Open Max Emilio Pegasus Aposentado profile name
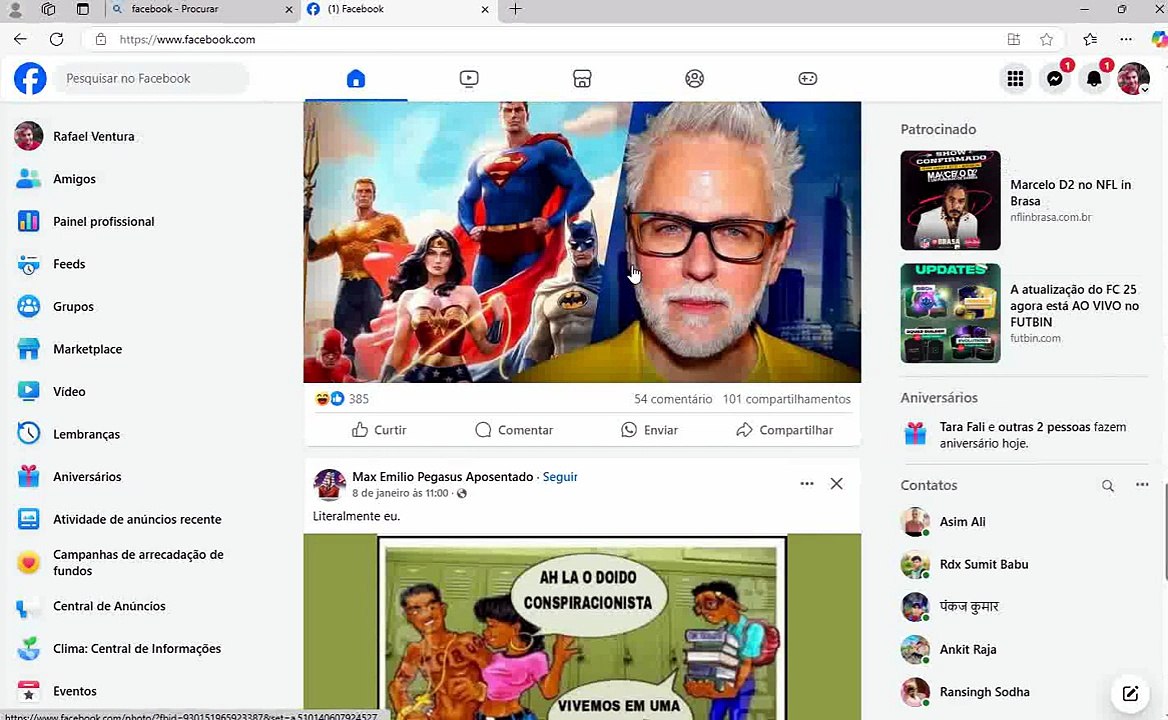 tap(442, 477)
